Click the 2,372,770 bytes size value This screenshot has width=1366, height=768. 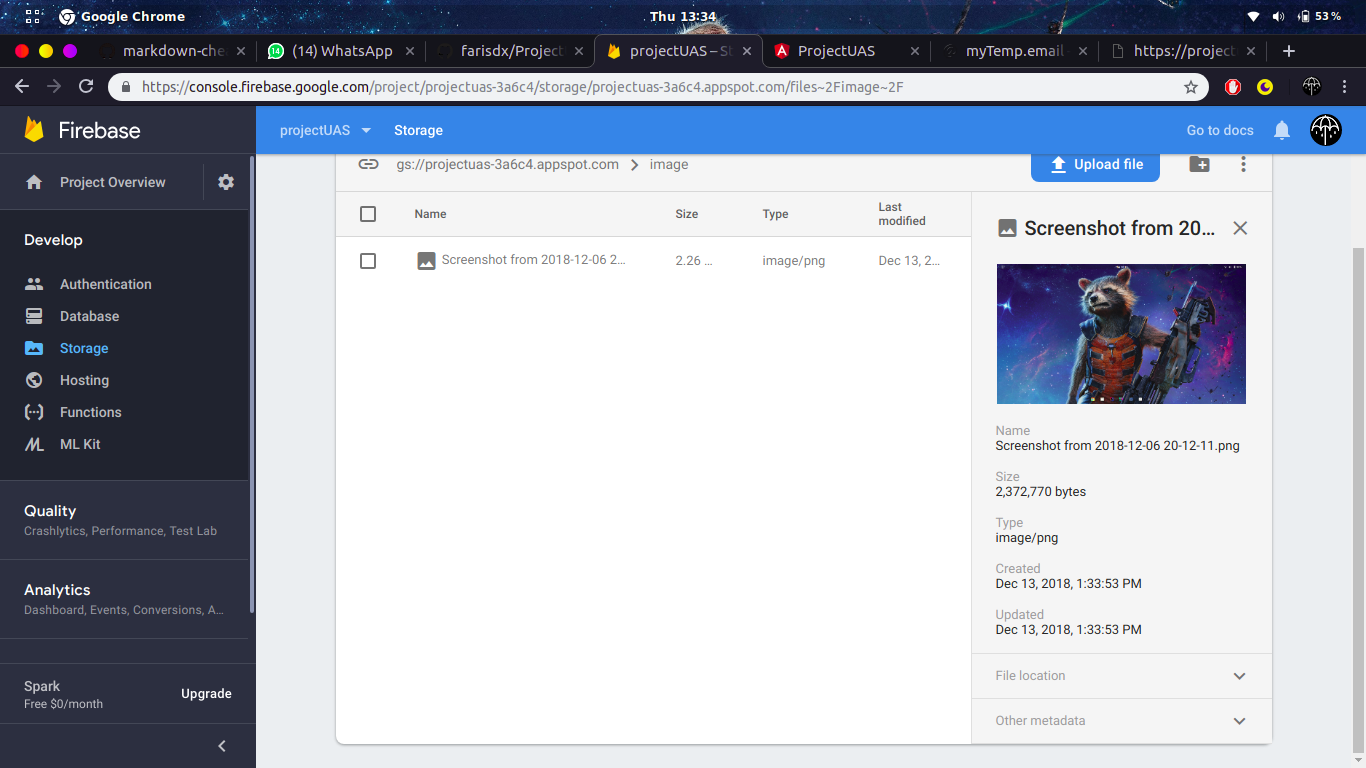(1040, 492)
